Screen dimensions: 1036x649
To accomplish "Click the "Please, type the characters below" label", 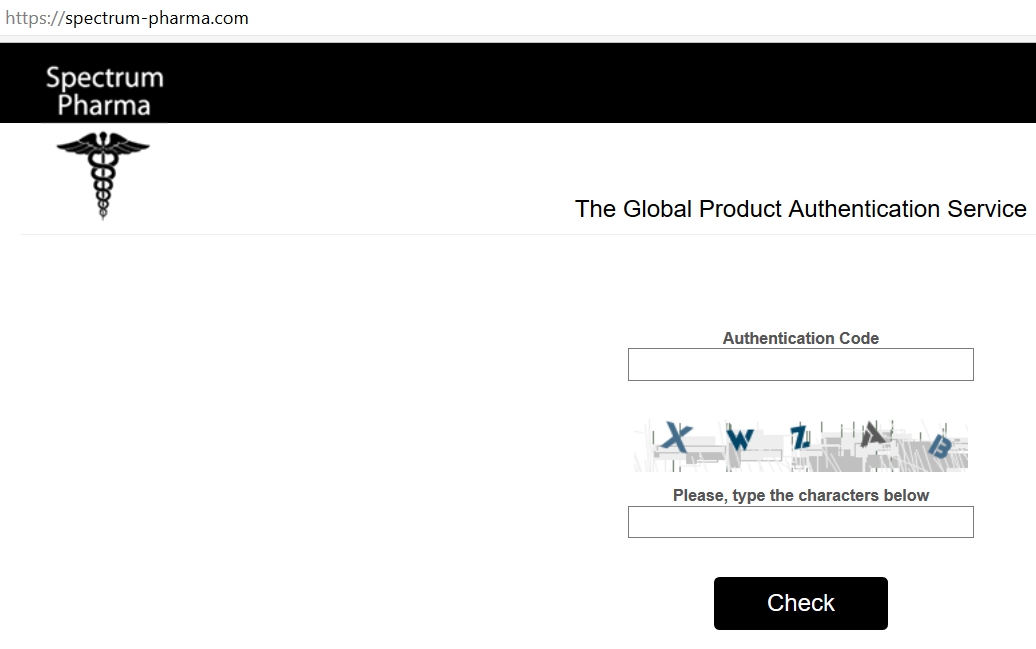I will (800, 496).
